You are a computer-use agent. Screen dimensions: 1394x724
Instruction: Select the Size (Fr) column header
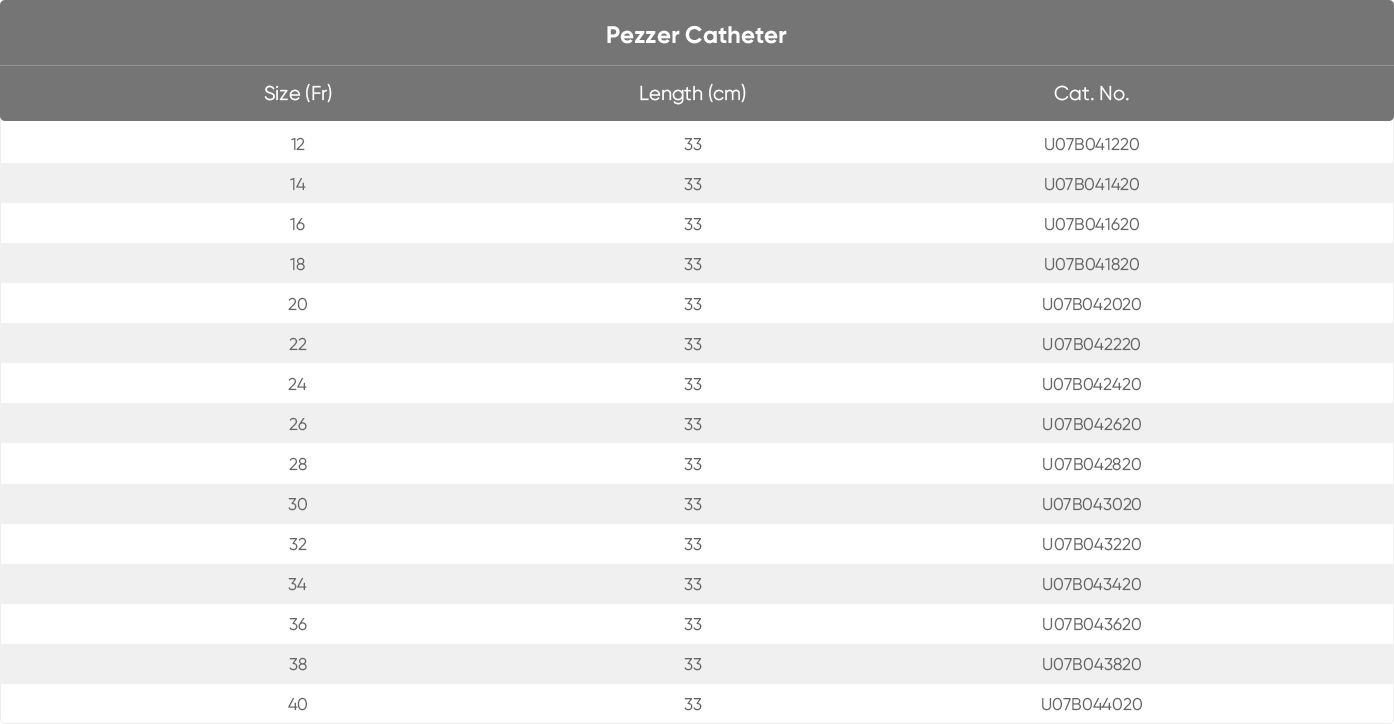click(298, 93)
